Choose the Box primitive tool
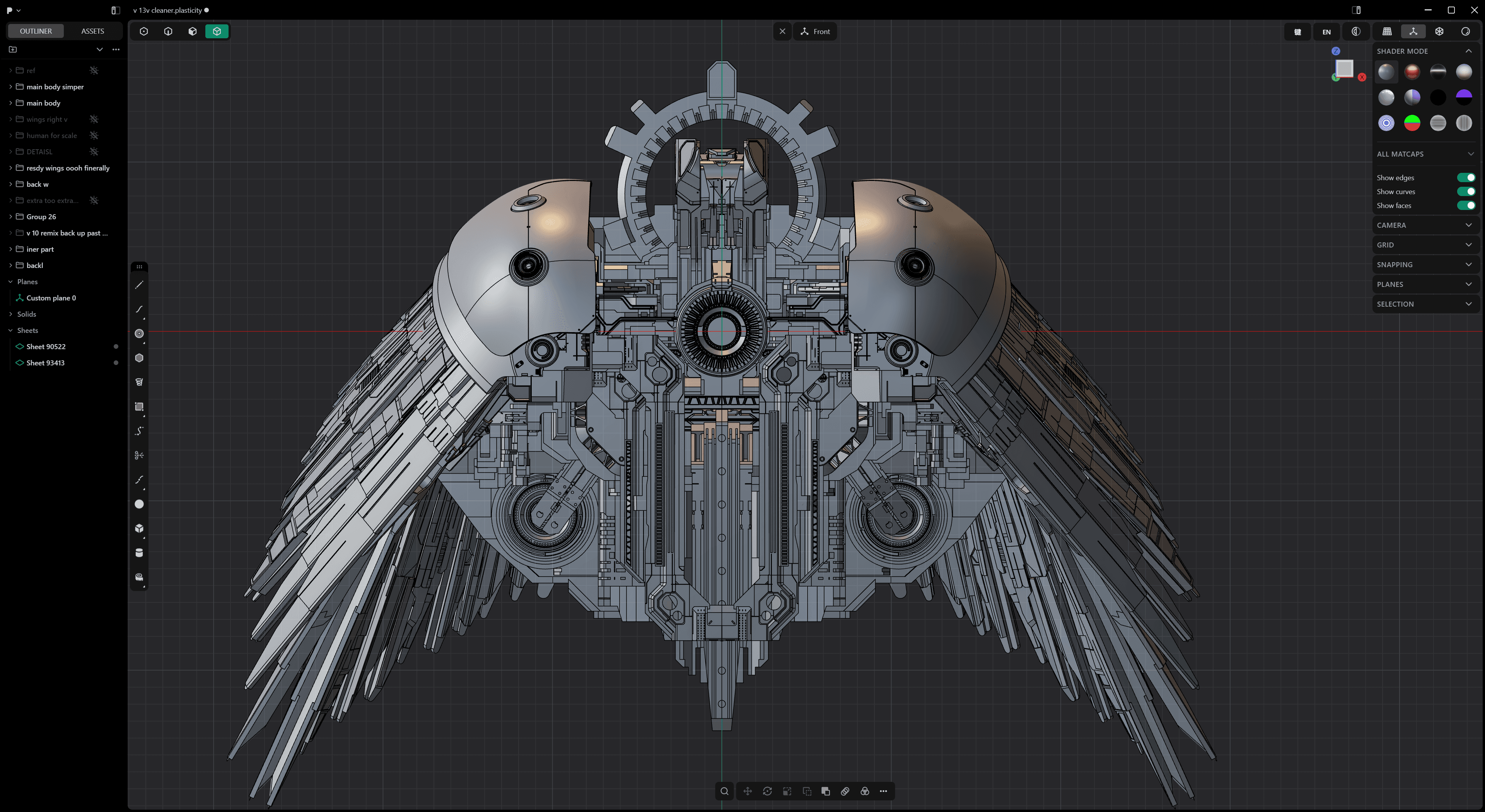This screenshot has height=812, width=1485. tap(139, 529)
